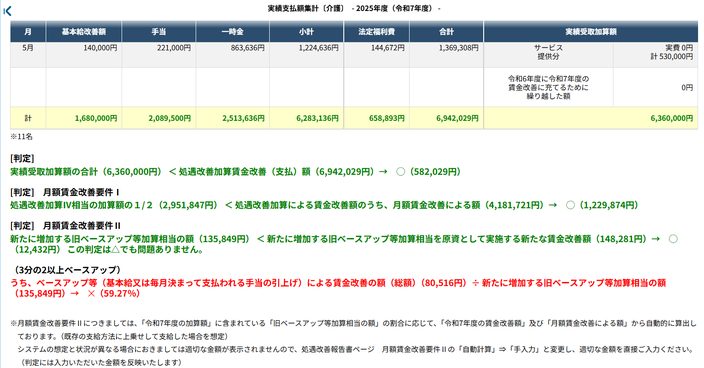704x368 pixels.
Task: Click the 6,283,136円 subtotal in the yellow row
Action: [317, 118]
